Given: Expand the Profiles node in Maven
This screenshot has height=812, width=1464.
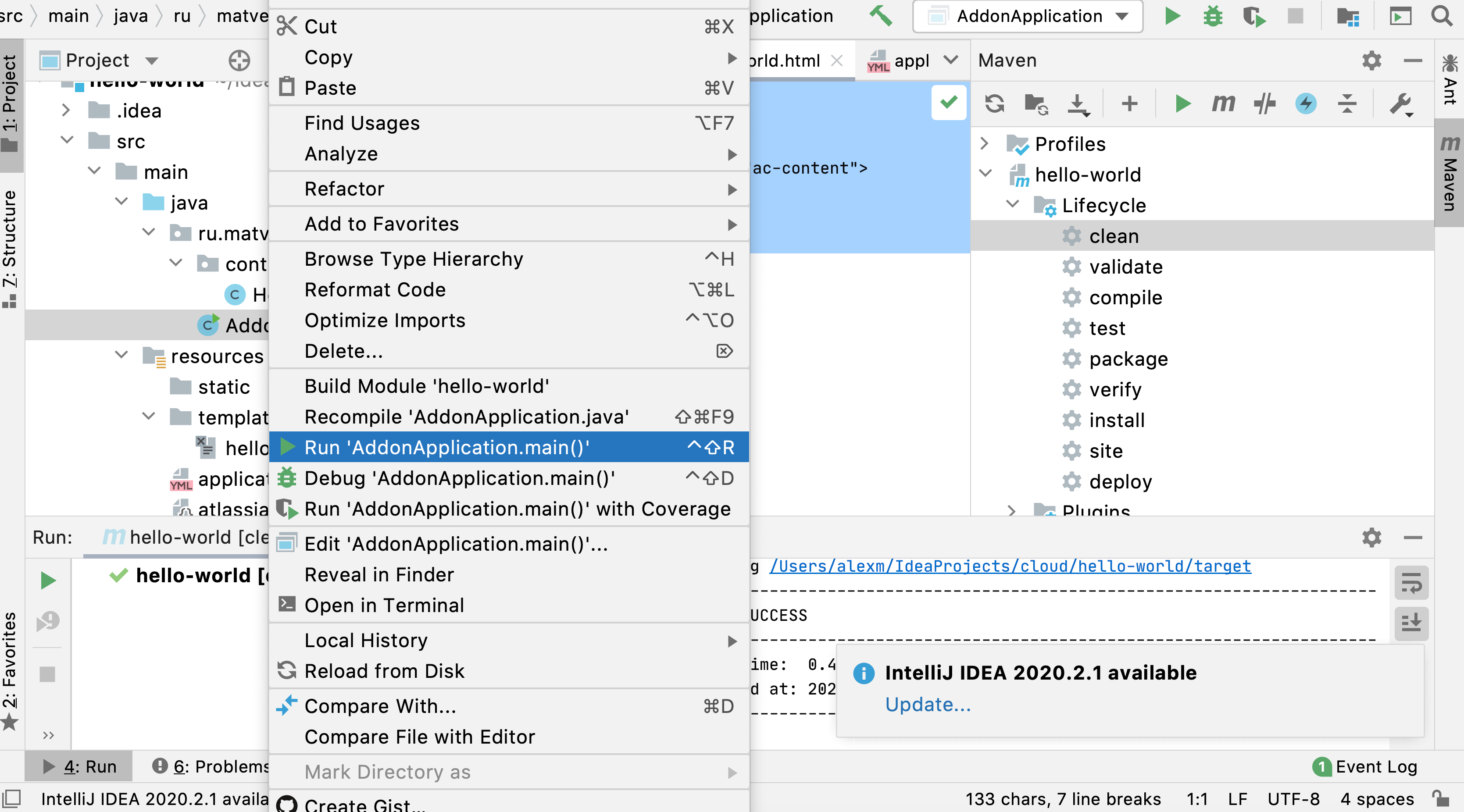Looking at the screenshot, I should (x=985, y=144).
